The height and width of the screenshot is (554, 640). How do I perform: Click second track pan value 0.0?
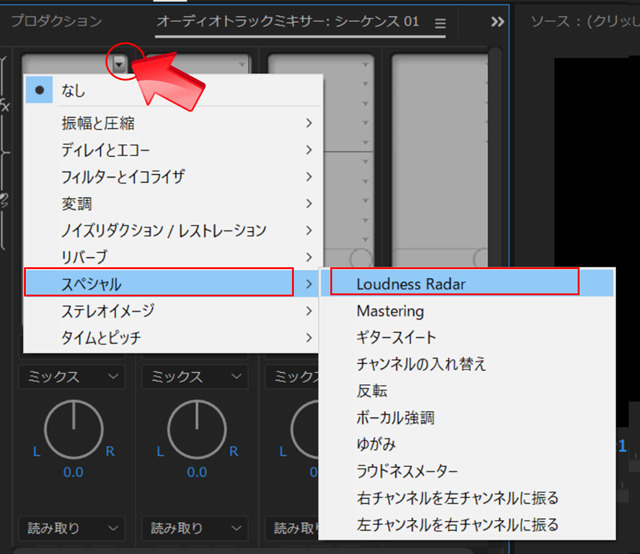197,472
